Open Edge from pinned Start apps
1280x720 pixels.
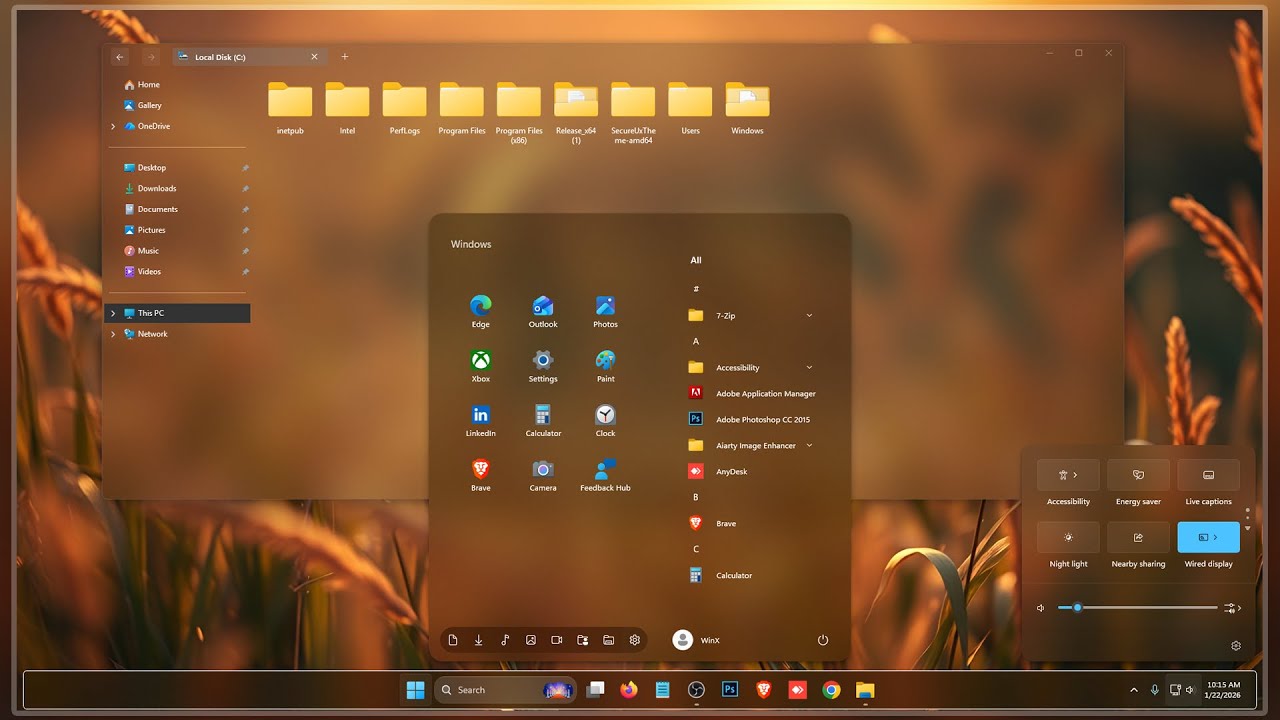click(481, 311)
